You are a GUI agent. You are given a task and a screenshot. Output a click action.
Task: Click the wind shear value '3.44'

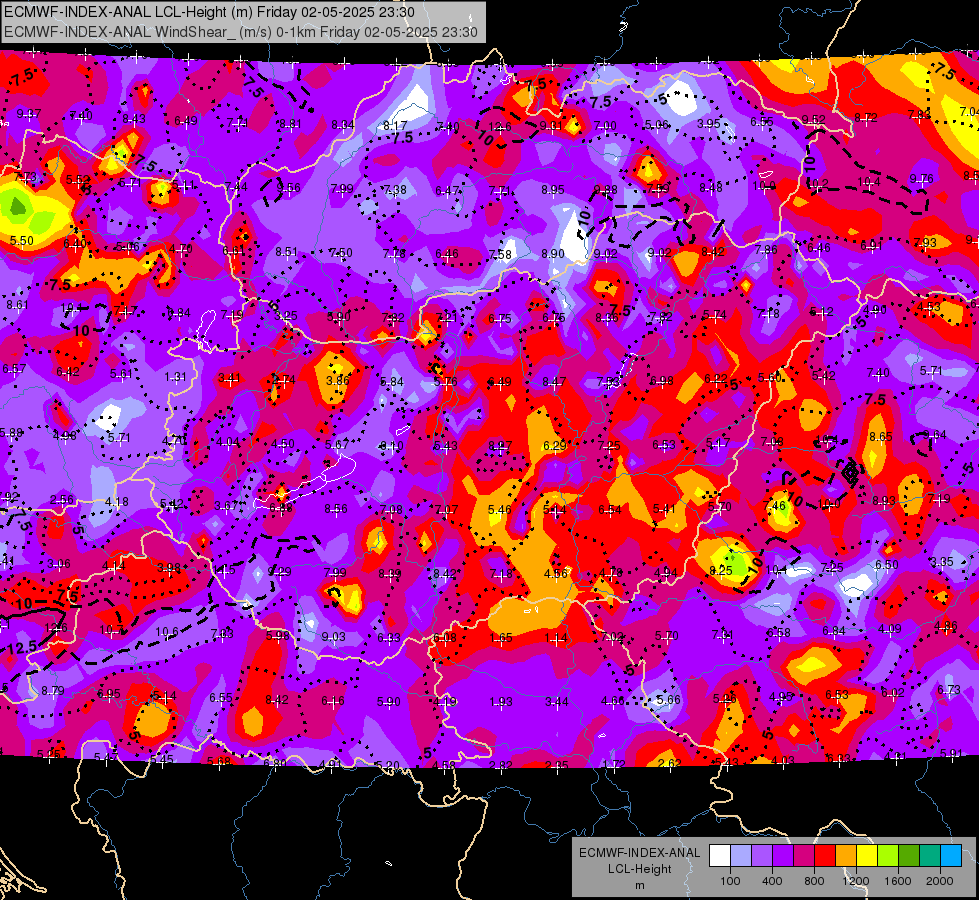coord(556,702)
